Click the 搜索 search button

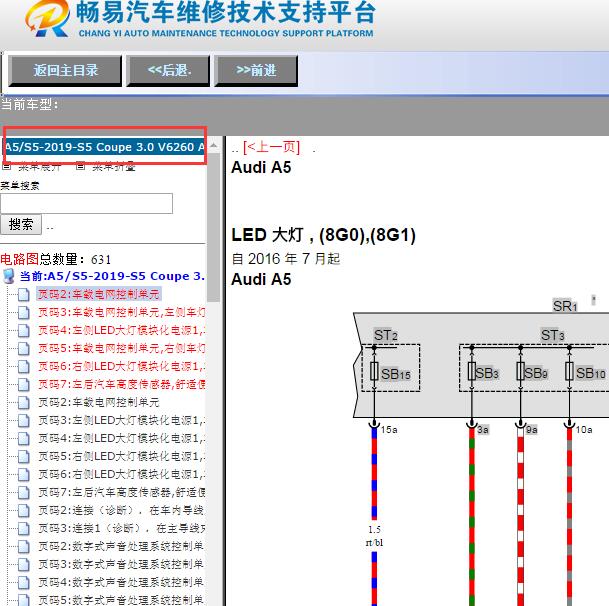point(21,224)
